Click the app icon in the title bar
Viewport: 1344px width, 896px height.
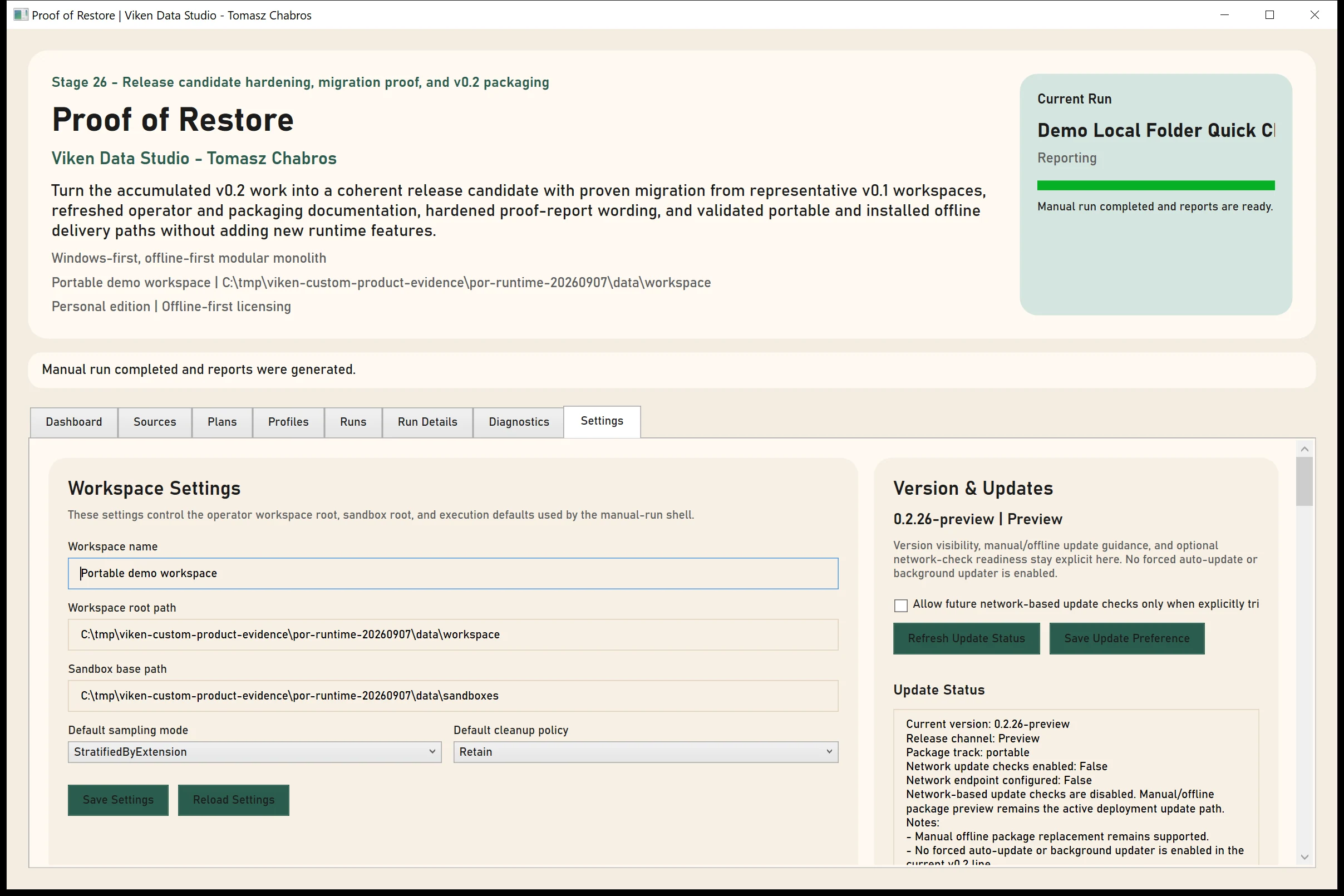pos(21,15)
